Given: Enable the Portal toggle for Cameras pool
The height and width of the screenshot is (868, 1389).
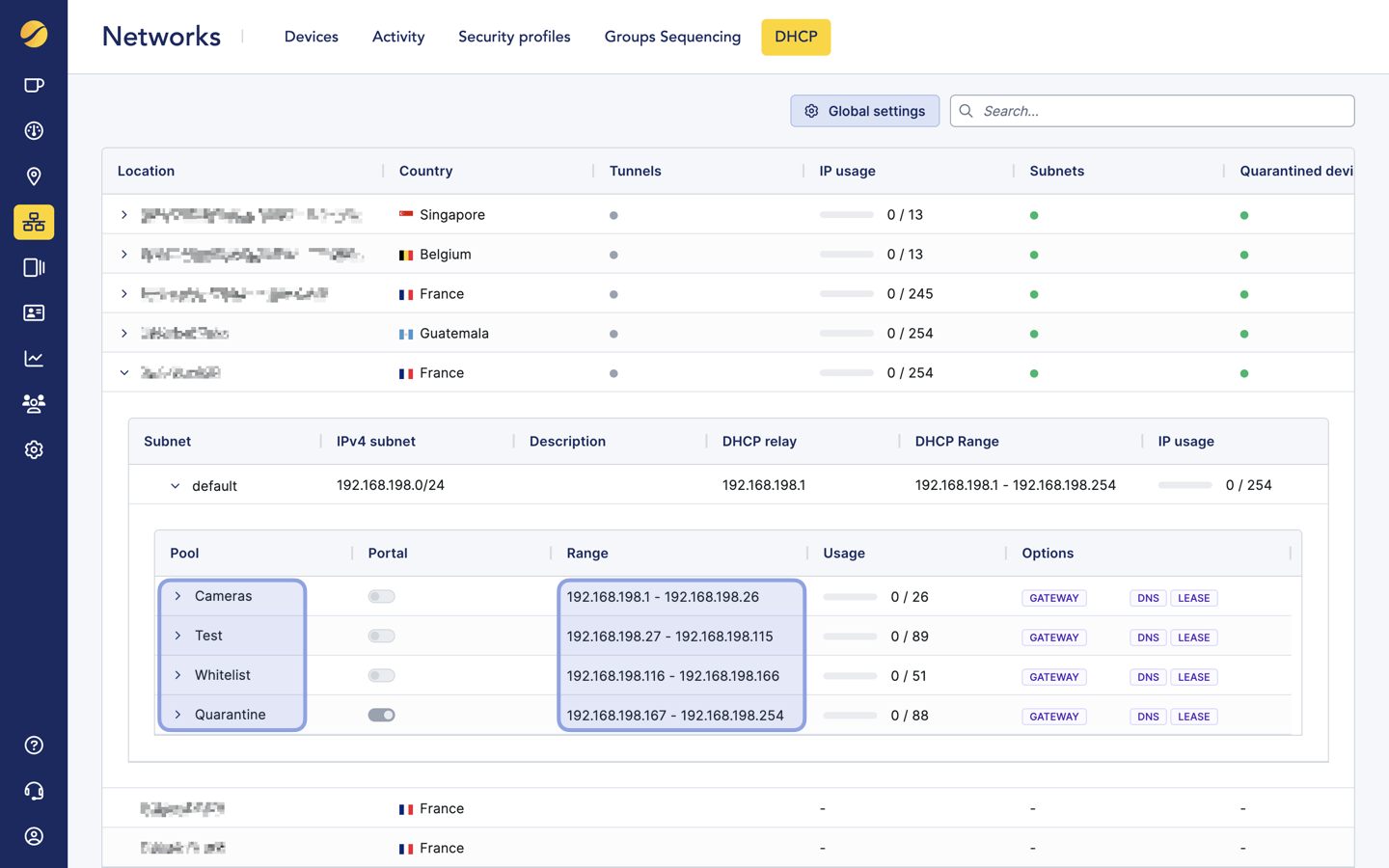Looking at the screenshot, I should (381, 596).
